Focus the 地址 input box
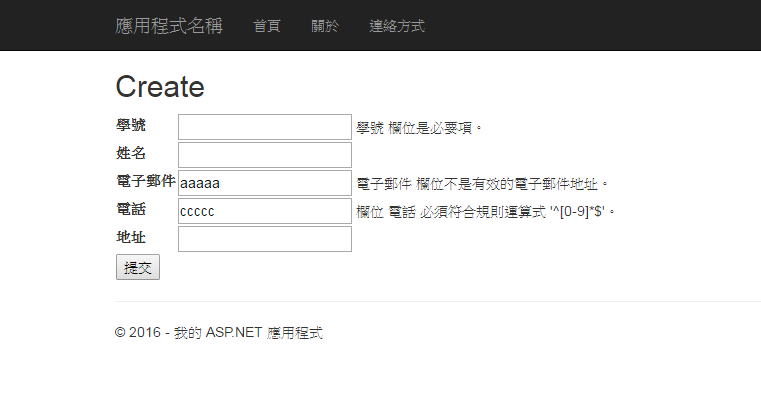This screenshot has width=761, height=401. [x=265, y=239]
